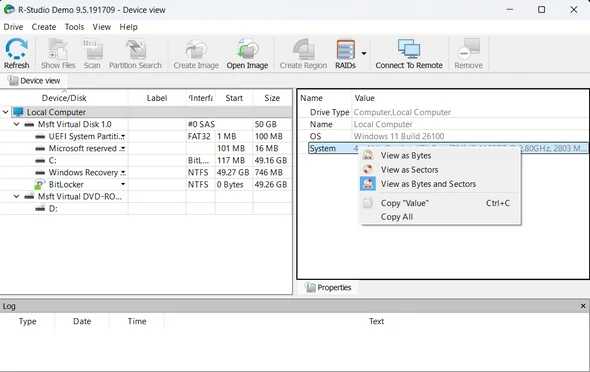Click the Copy "Value" document icon
This screenshot has width=590, height=372.
[x=368, y=203]
